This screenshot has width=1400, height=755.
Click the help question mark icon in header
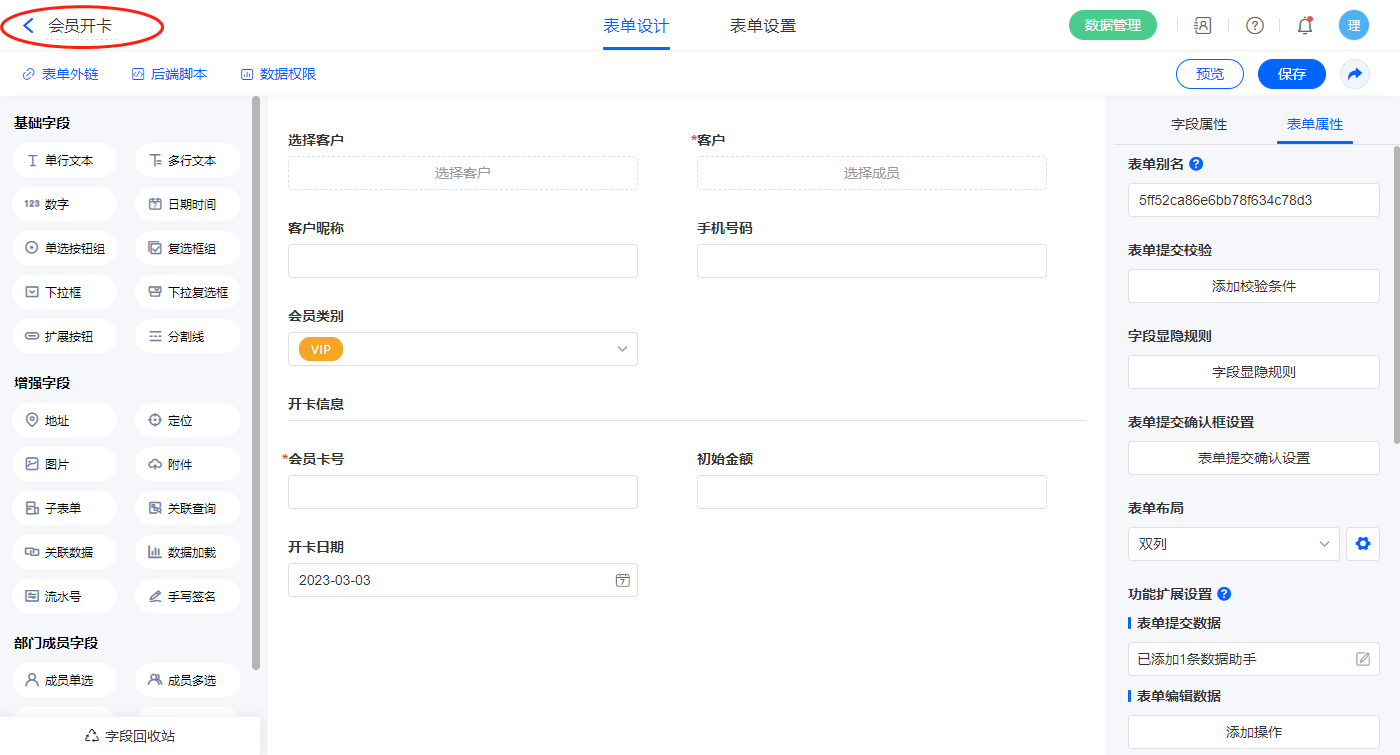1254,26
